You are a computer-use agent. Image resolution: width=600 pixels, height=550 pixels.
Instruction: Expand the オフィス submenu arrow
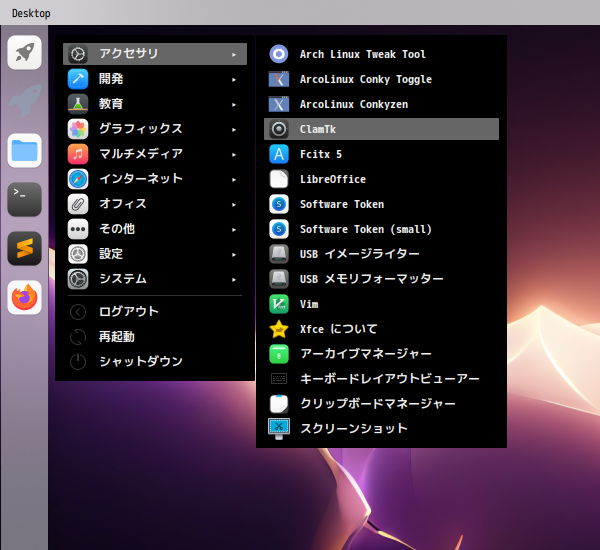(x=234, y=205)
